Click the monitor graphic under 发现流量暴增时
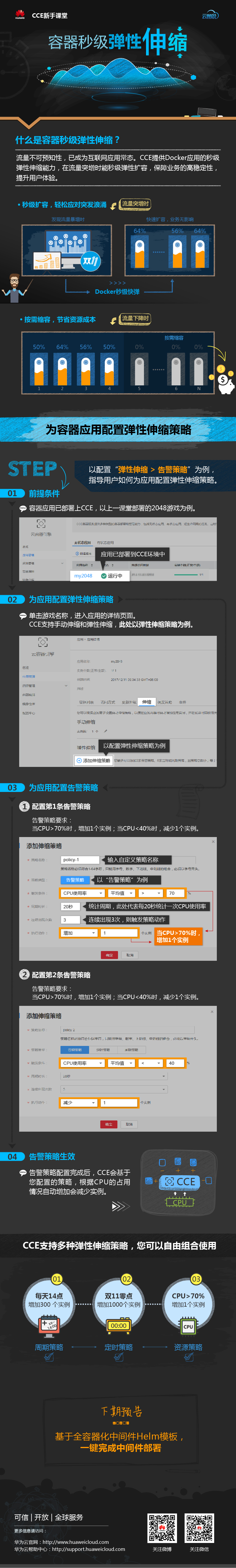Image resolution: width=236 pixels, height=1568 pixels. [x=66, y=252]
